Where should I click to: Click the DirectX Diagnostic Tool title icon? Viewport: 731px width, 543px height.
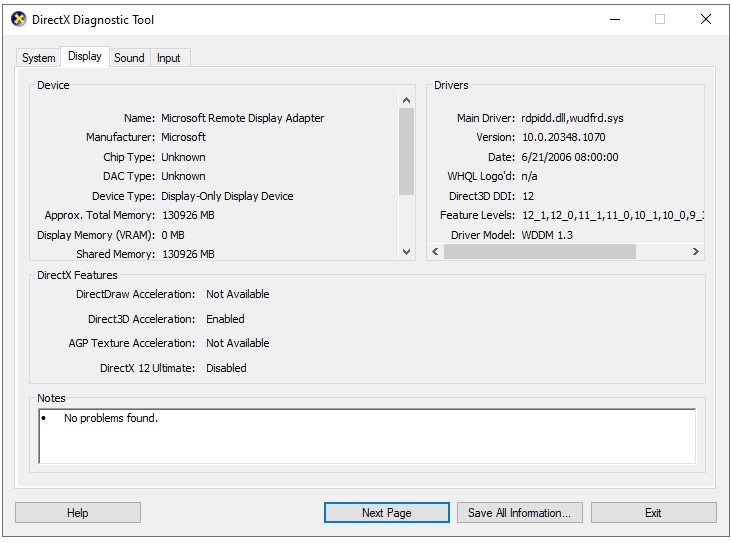coord(19,20)
